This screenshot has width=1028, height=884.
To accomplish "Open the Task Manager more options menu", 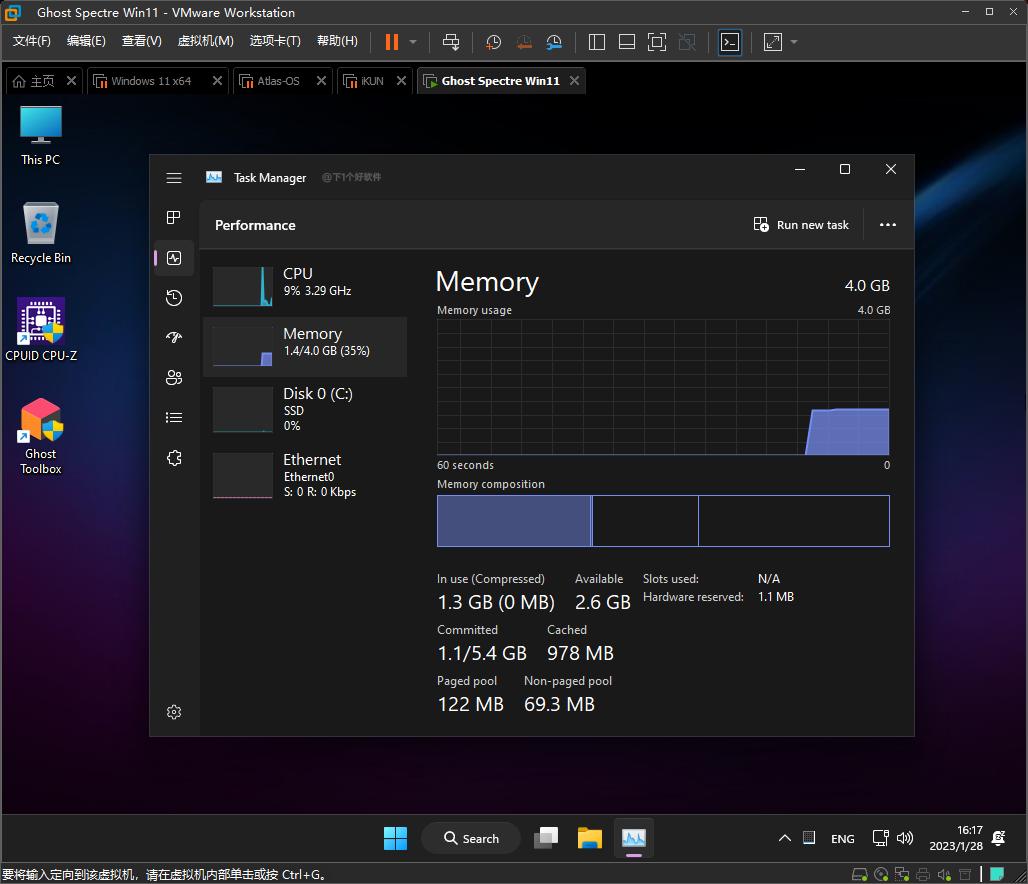I will (x=888, y=225).
